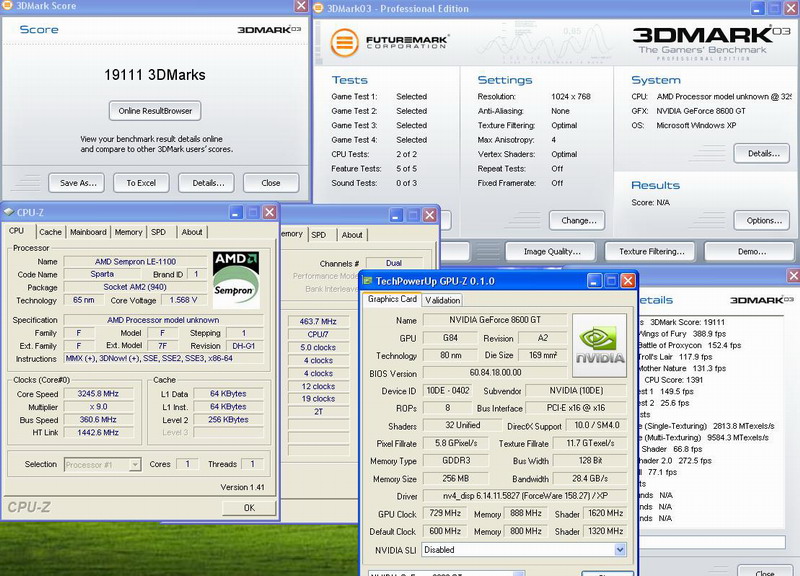Click the Core Voltage value 1.568 V
This screenshot has height=576, width=800.
(183, 300)
